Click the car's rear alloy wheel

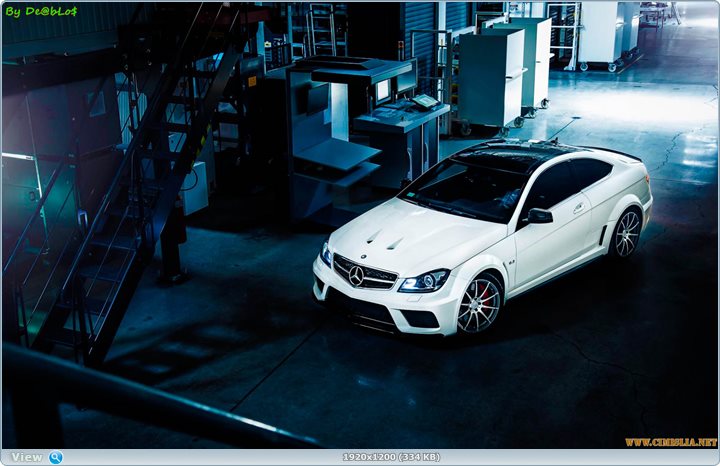(627, 232)
